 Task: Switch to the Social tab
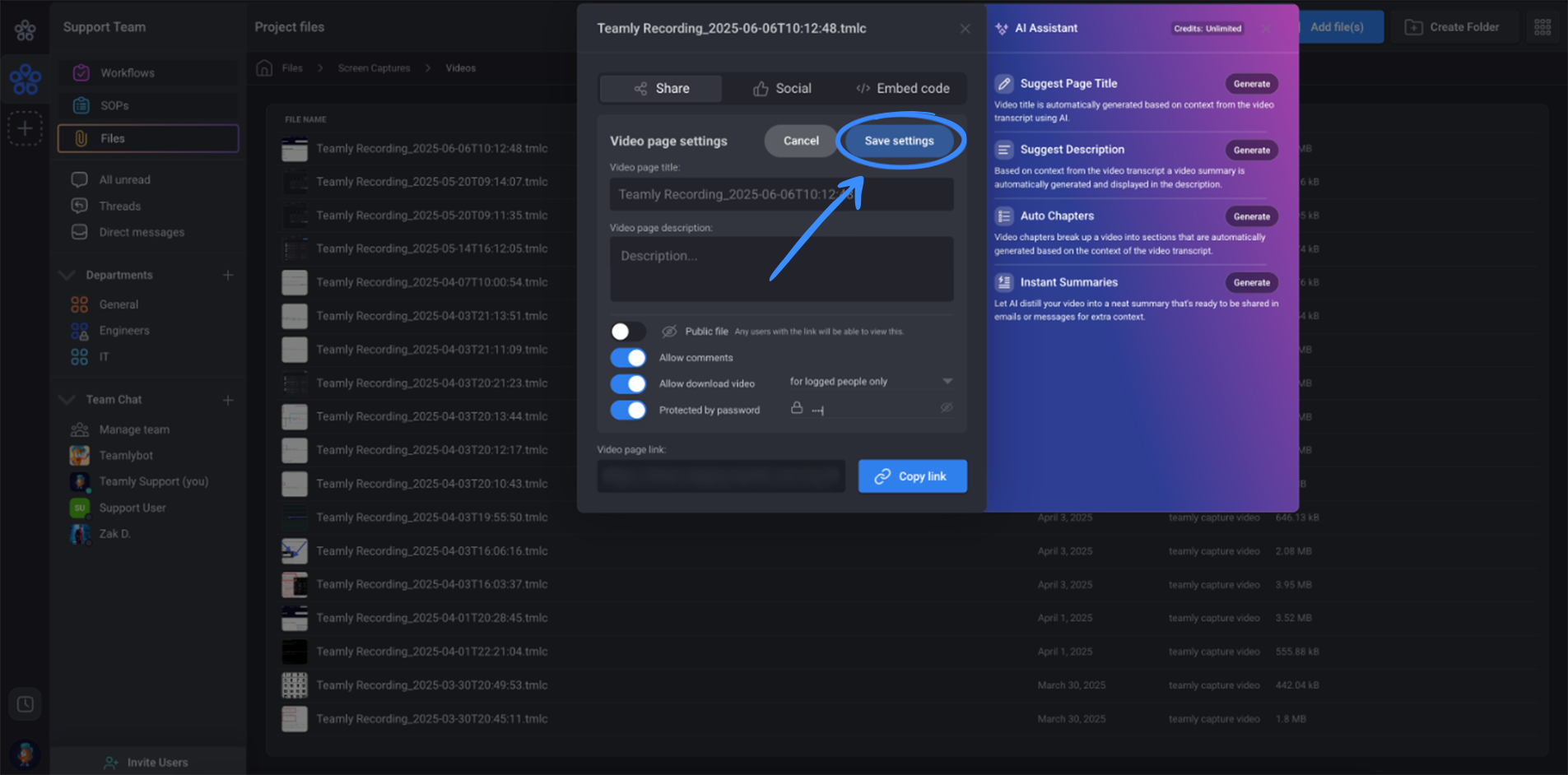click(782, 88)
